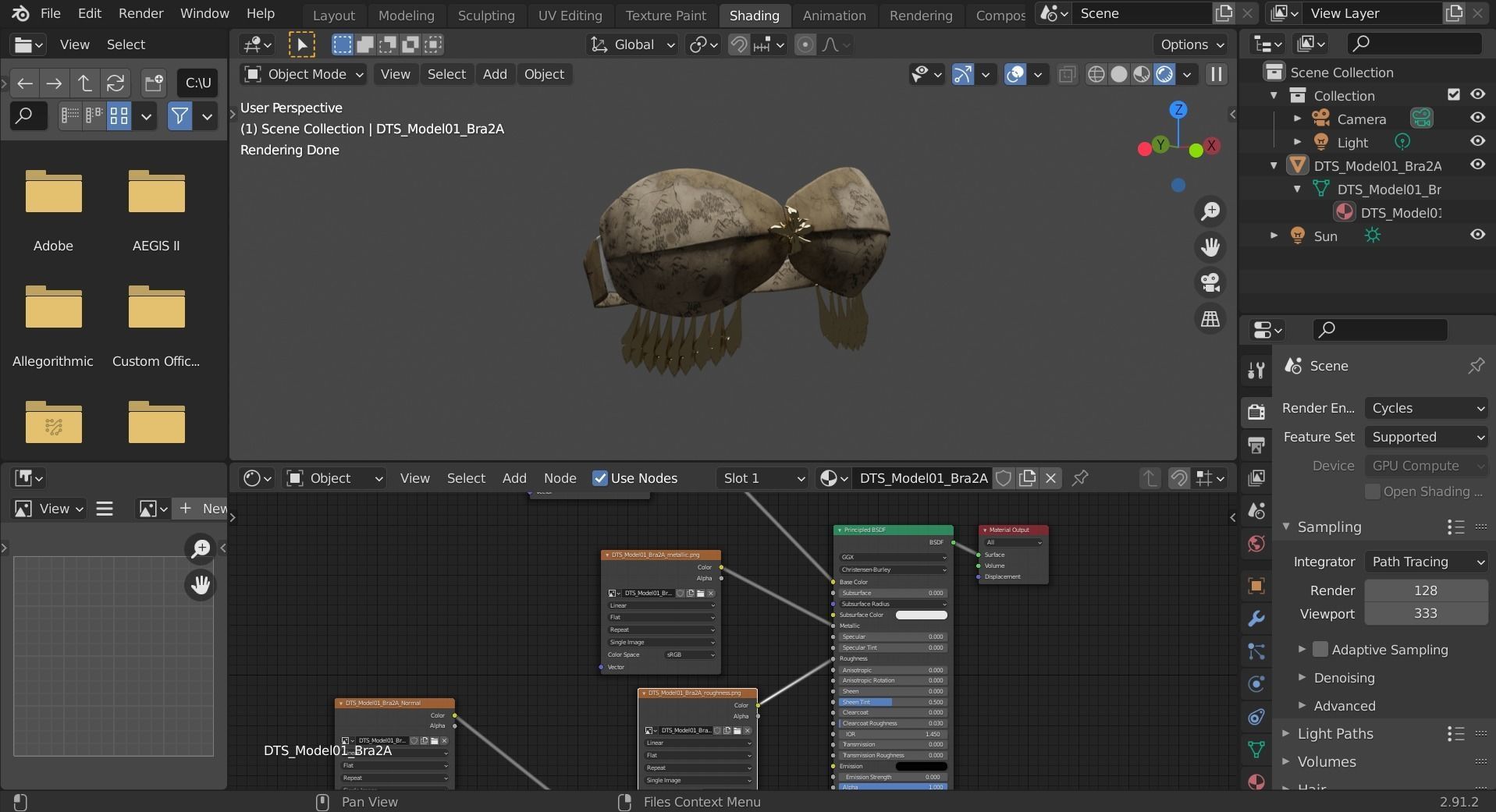Open the Render Engine Cycles dropdown
Viewport: 1496px width, 812px height.
click(x=1426, y=408)
